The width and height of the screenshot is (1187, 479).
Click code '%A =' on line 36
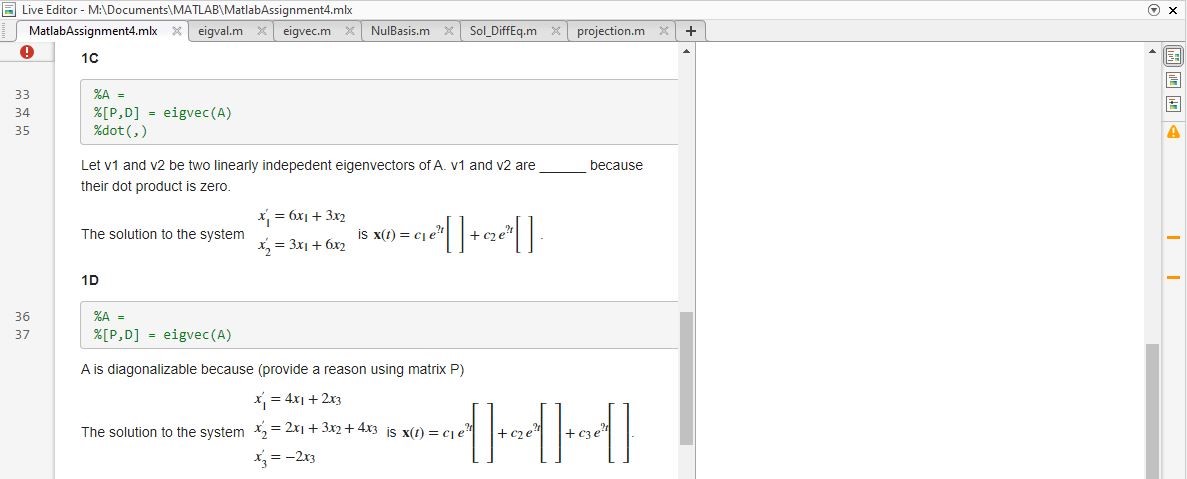tap(108, 316)
